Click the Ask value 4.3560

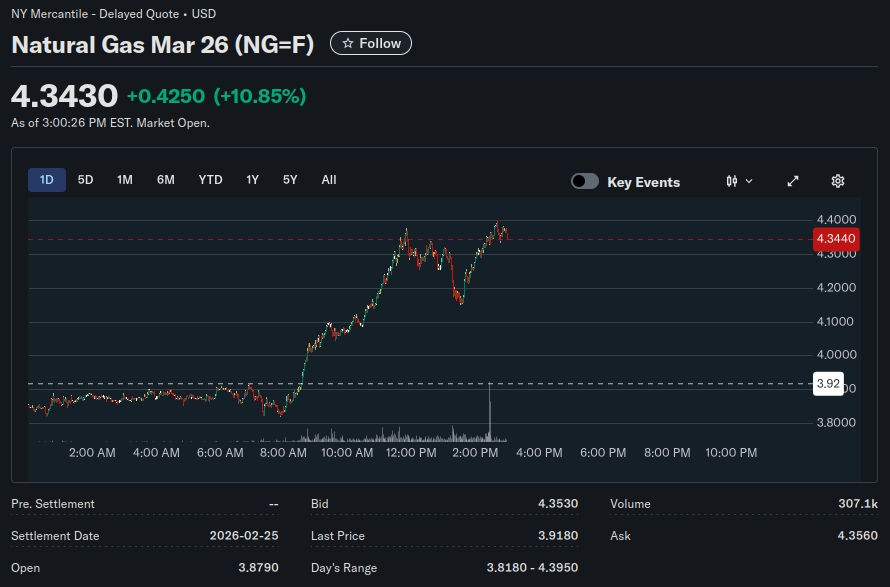(858, 536)
